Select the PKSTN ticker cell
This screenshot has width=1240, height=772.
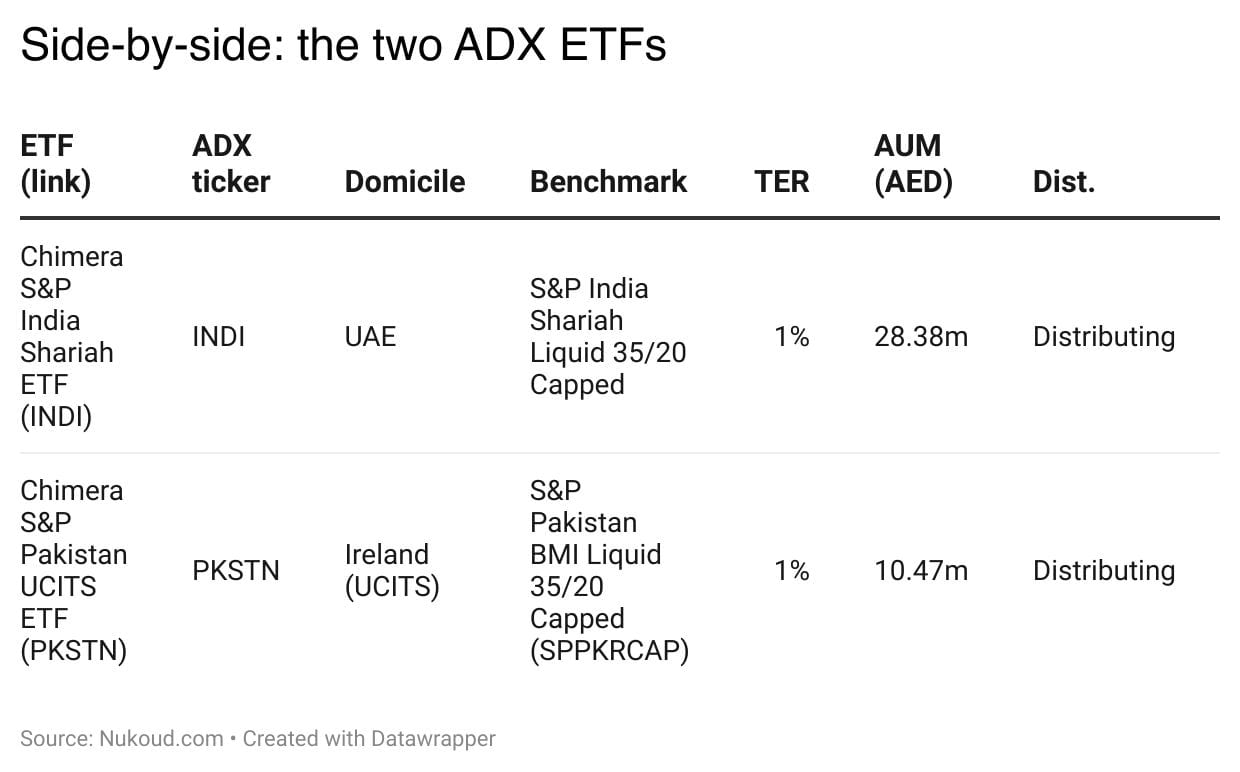click(x=236, y=571)
